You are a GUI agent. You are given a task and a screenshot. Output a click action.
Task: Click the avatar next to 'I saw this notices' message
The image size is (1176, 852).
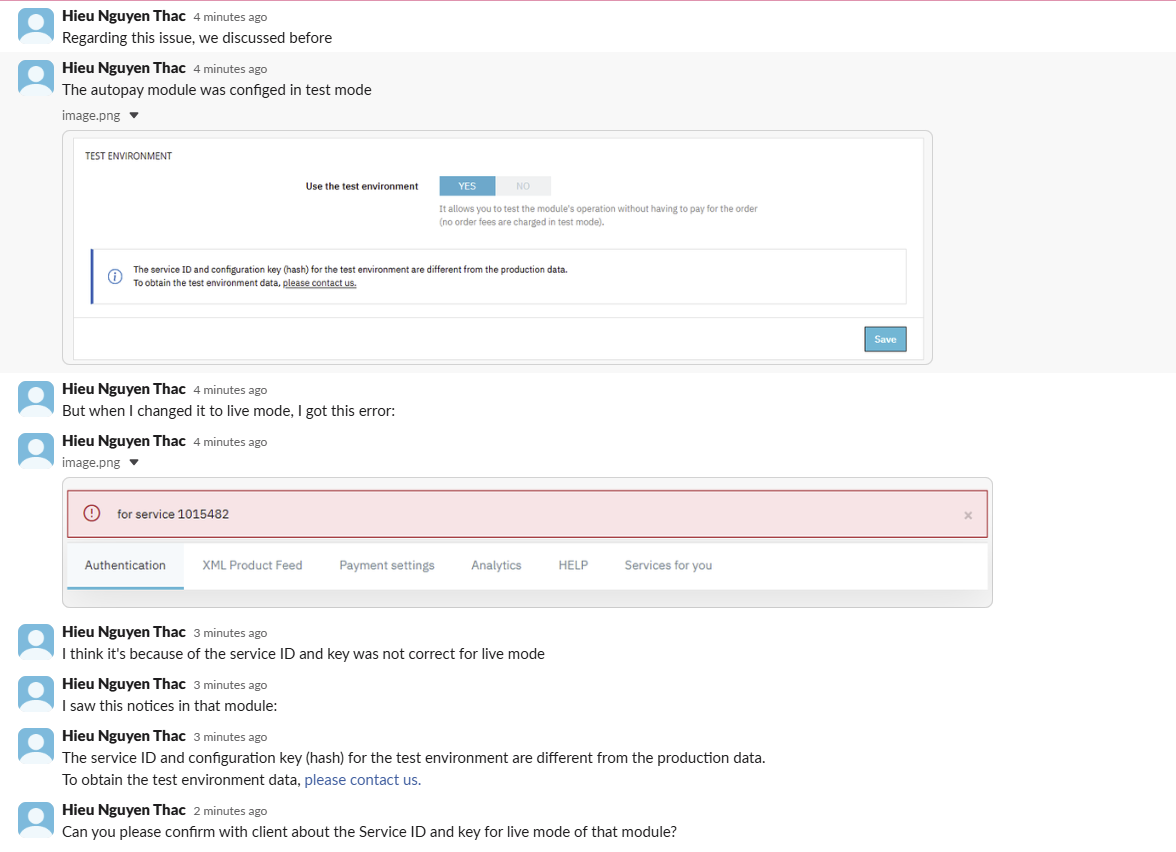click(35, 694)
